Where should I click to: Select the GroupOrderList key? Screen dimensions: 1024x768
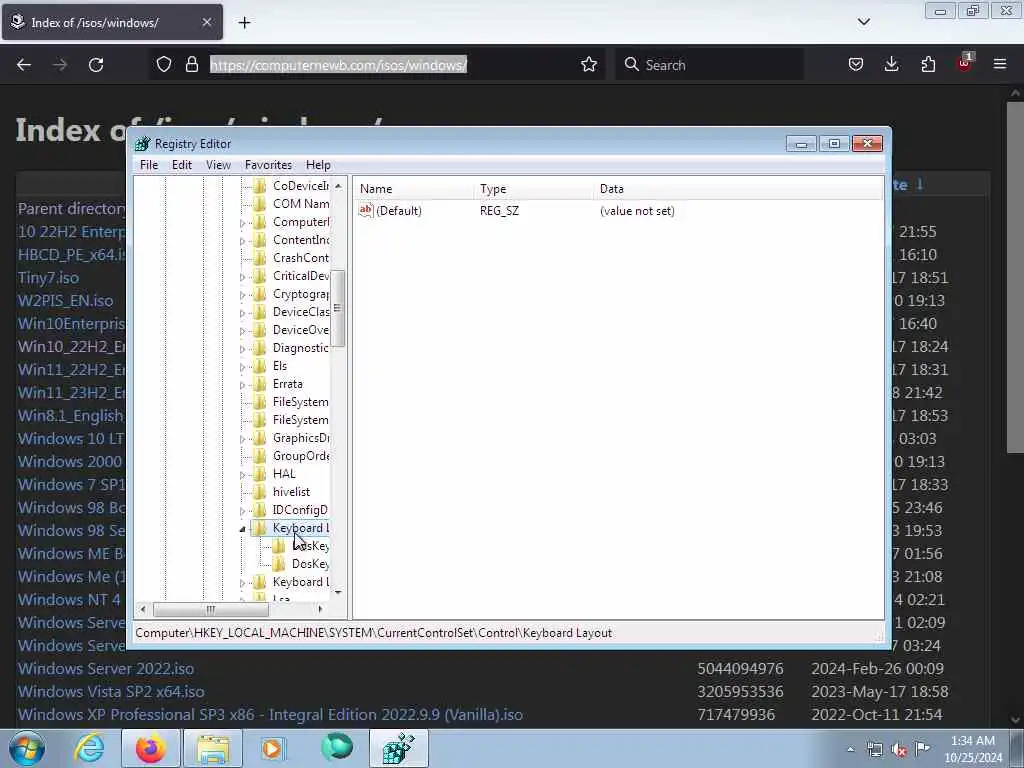pyautogui.click(x=300, y=456)
